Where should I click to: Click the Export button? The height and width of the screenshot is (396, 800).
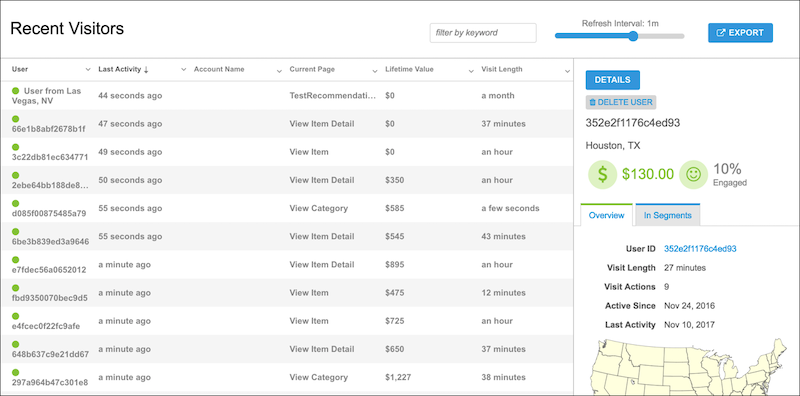point(740,33)
